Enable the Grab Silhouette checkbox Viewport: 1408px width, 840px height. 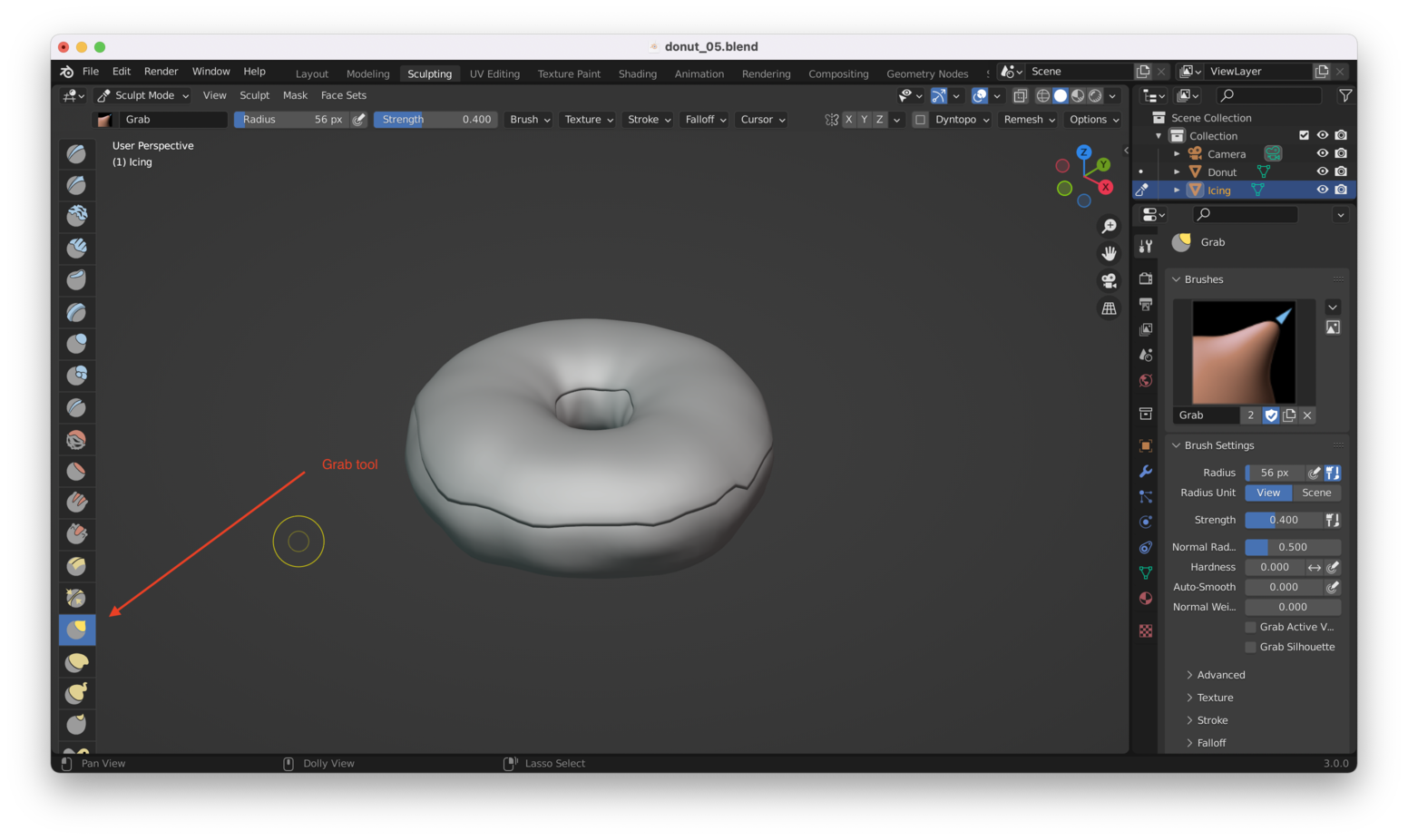(x=1250, y=647)
